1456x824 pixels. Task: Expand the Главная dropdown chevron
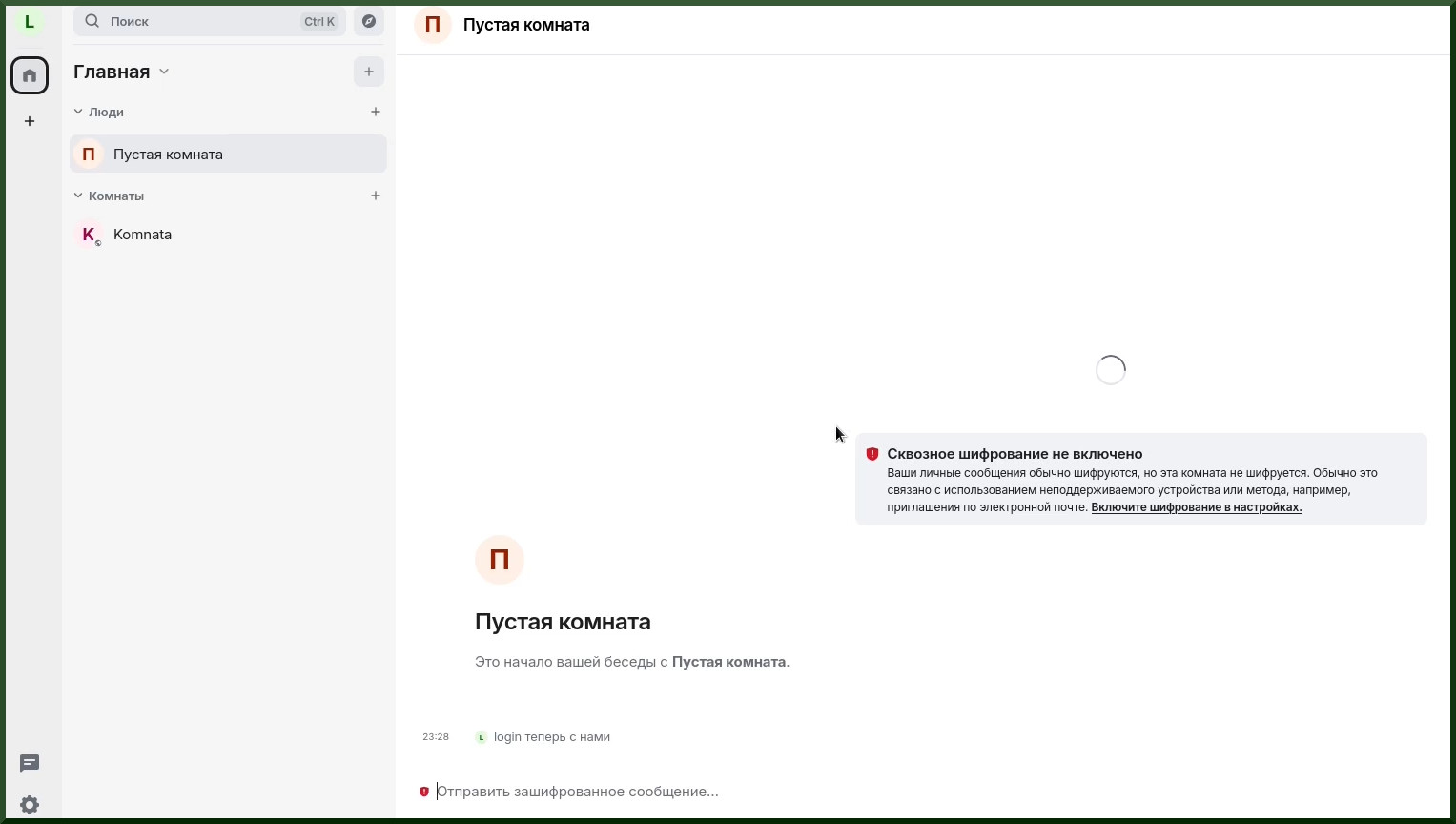point(164,72)
